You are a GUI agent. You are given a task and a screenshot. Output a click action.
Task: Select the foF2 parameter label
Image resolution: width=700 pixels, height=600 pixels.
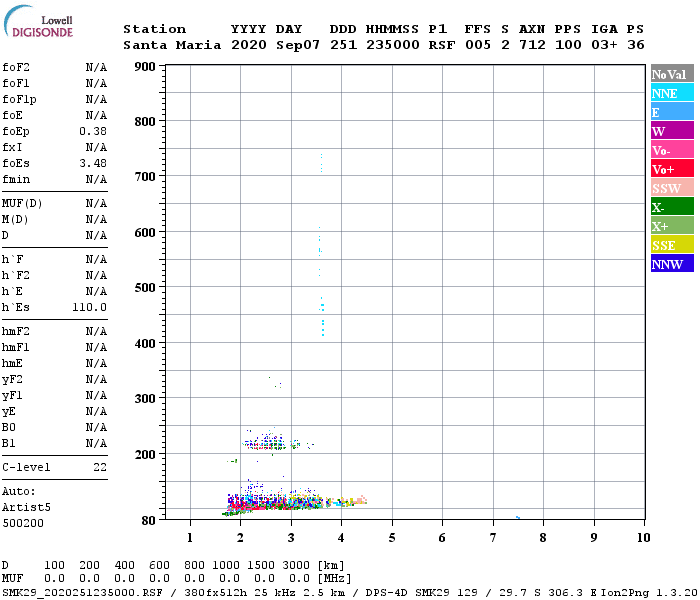click(16, 67)
